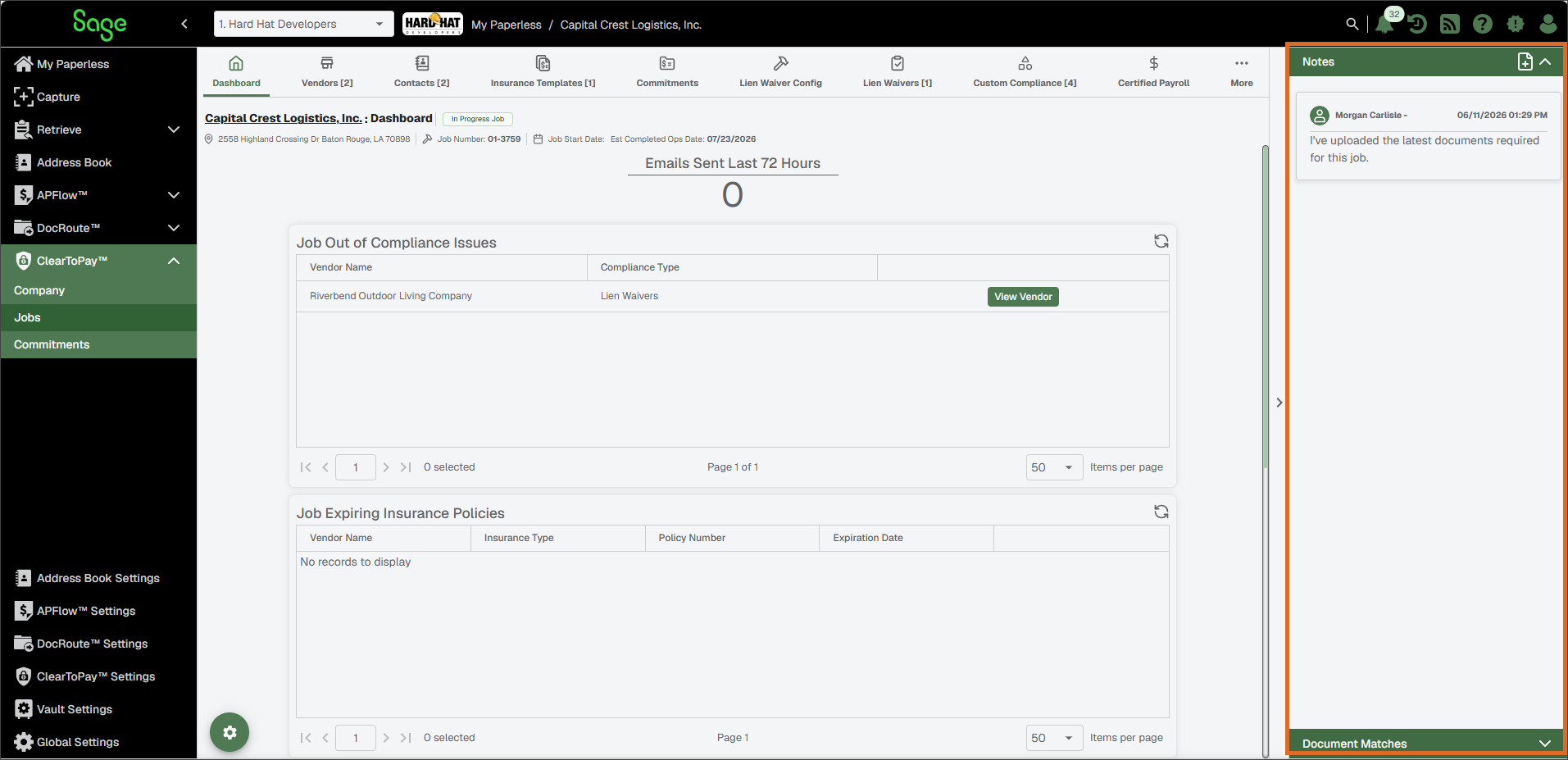Viewport: 1568px width, 760px height.
Task: Open the RSS feed icon
Action: 1450,24
